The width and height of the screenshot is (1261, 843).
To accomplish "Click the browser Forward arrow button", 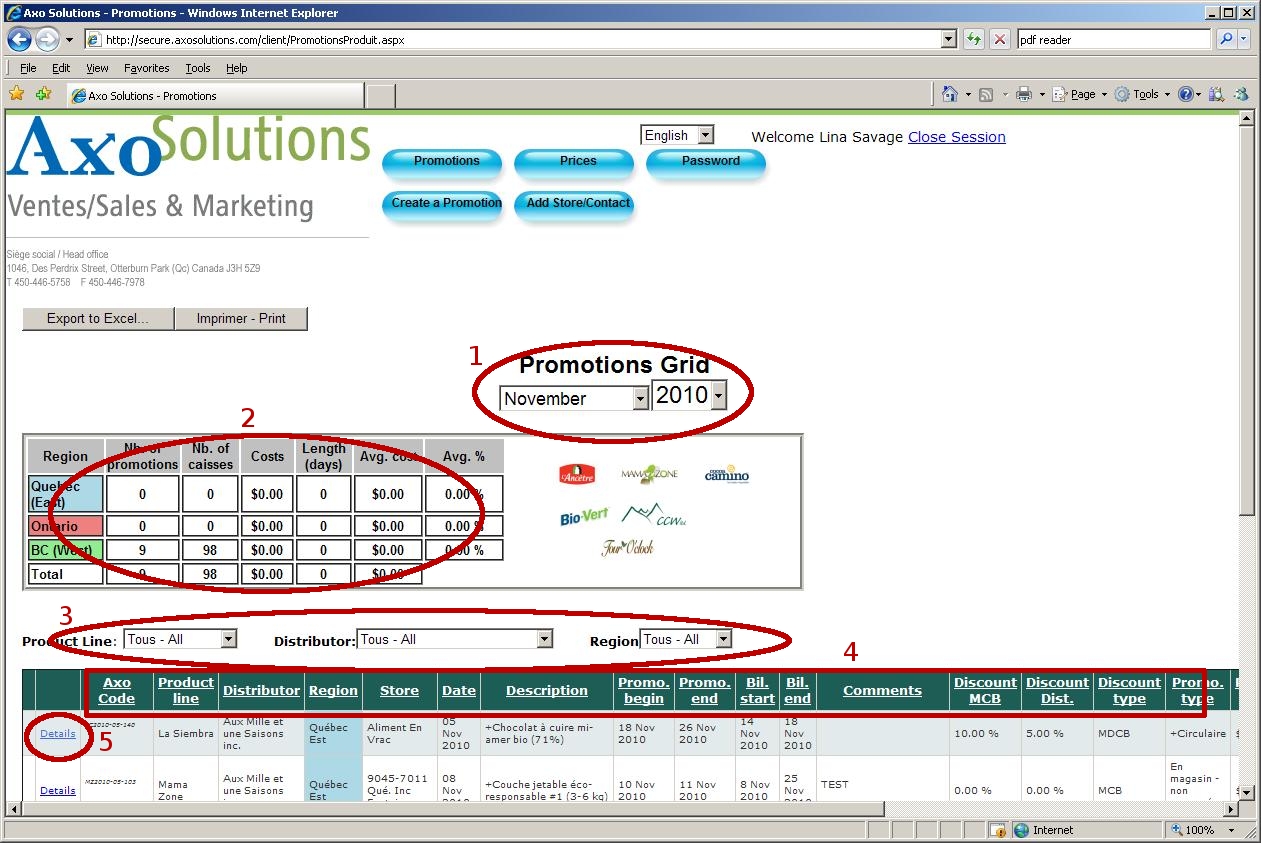I will (47, 40).
